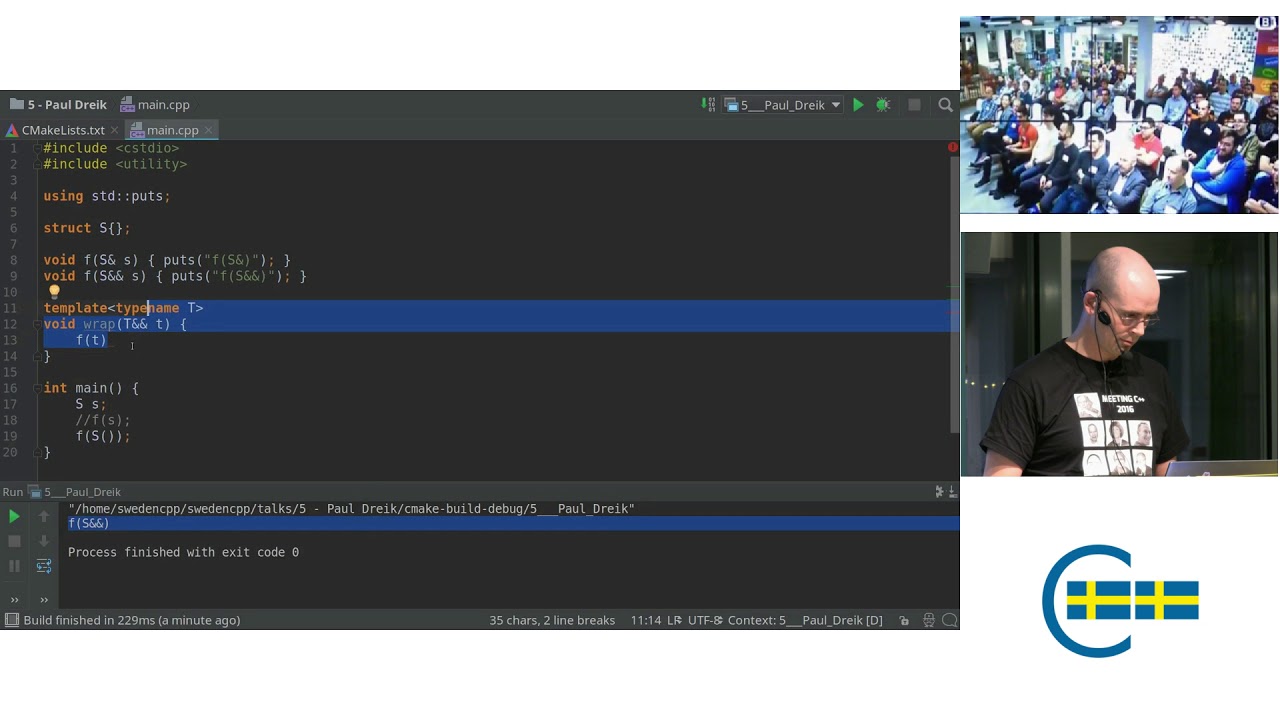This screenshot has height=720, width=1280.
Task: Hide the Run tool window
Action: pyautogui.click(x=952, y=491)
